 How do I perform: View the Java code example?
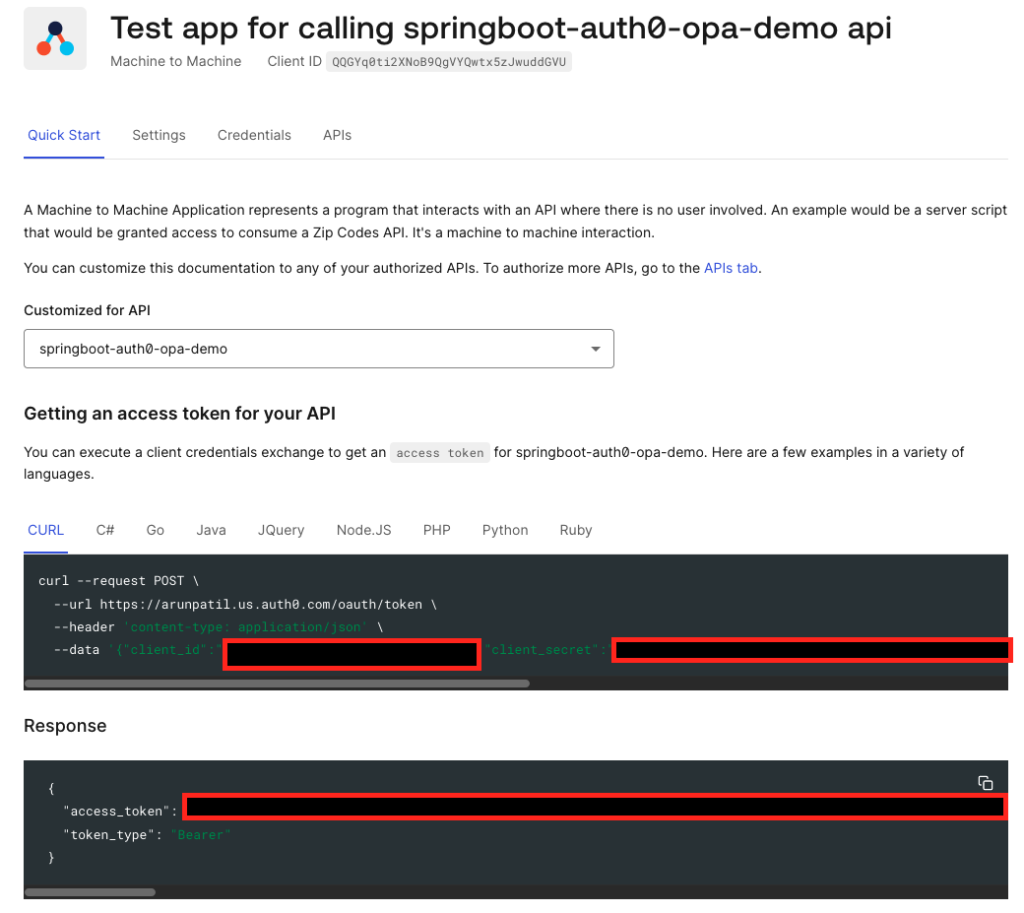pos(211,530)
